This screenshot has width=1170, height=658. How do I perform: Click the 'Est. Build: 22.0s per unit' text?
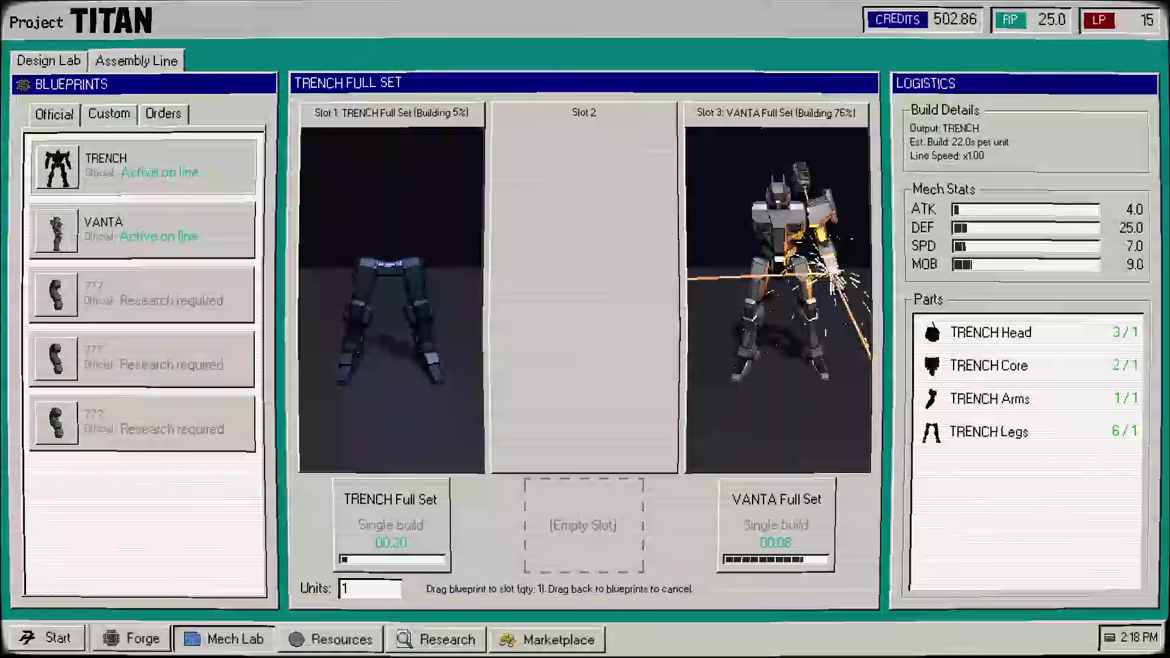[x=959, y=142]
